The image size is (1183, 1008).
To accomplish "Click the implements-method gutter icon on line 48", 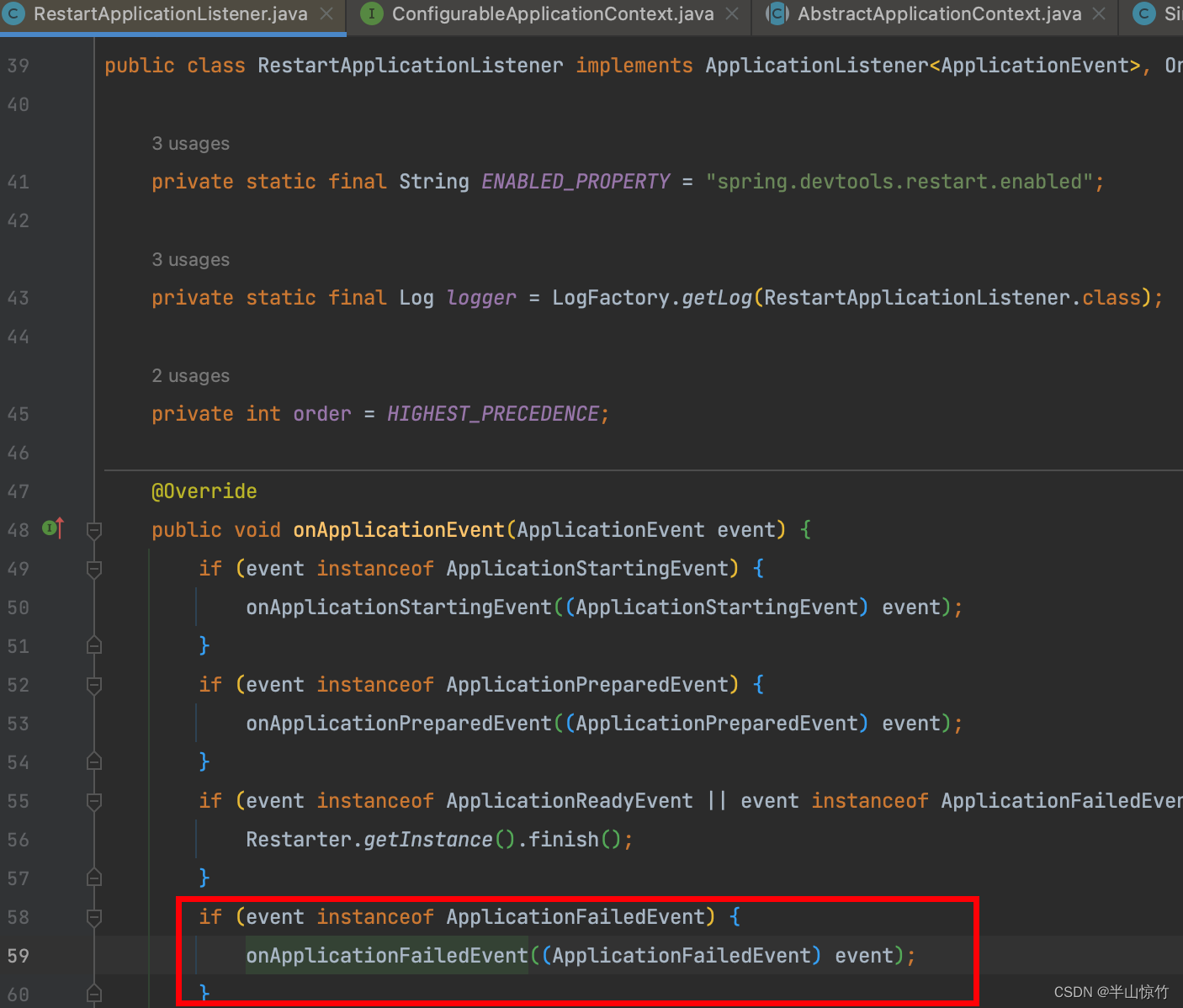I will pos(53,528).
